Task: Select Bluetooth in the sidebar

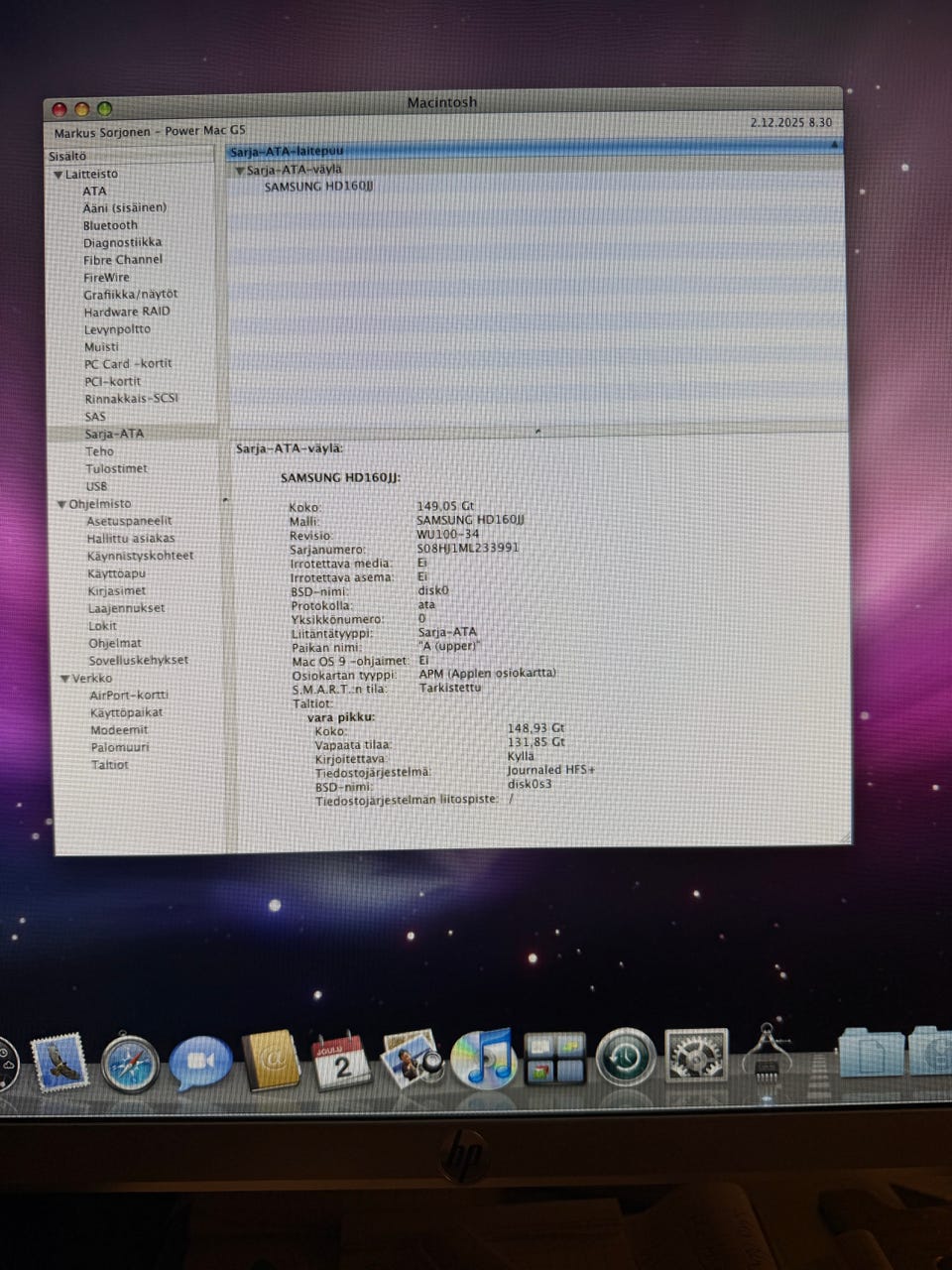Action: (x=110, y=226)
